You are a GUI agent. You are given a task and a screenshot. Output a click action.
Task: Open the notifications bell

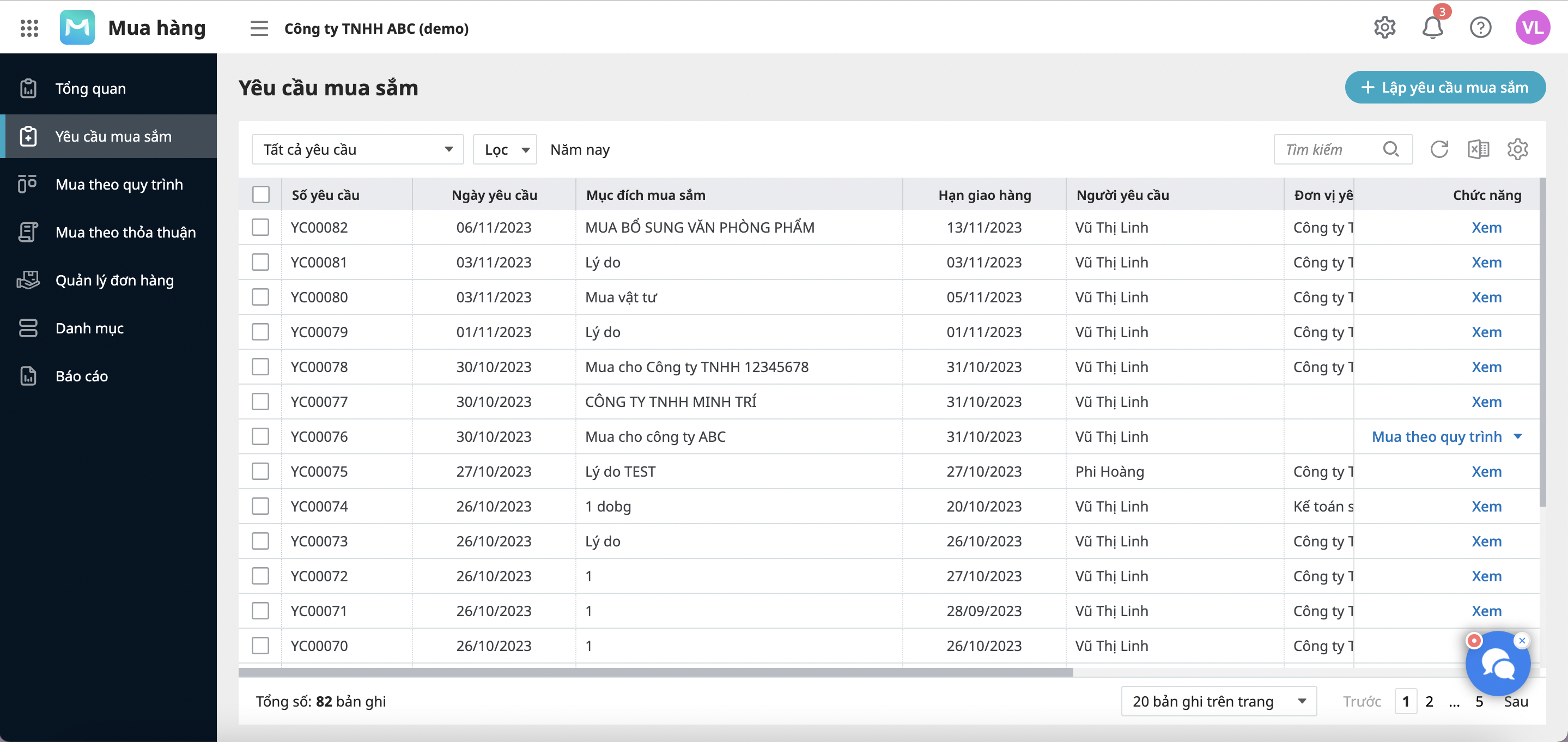pyautogui.click(x=1433, y=27)
